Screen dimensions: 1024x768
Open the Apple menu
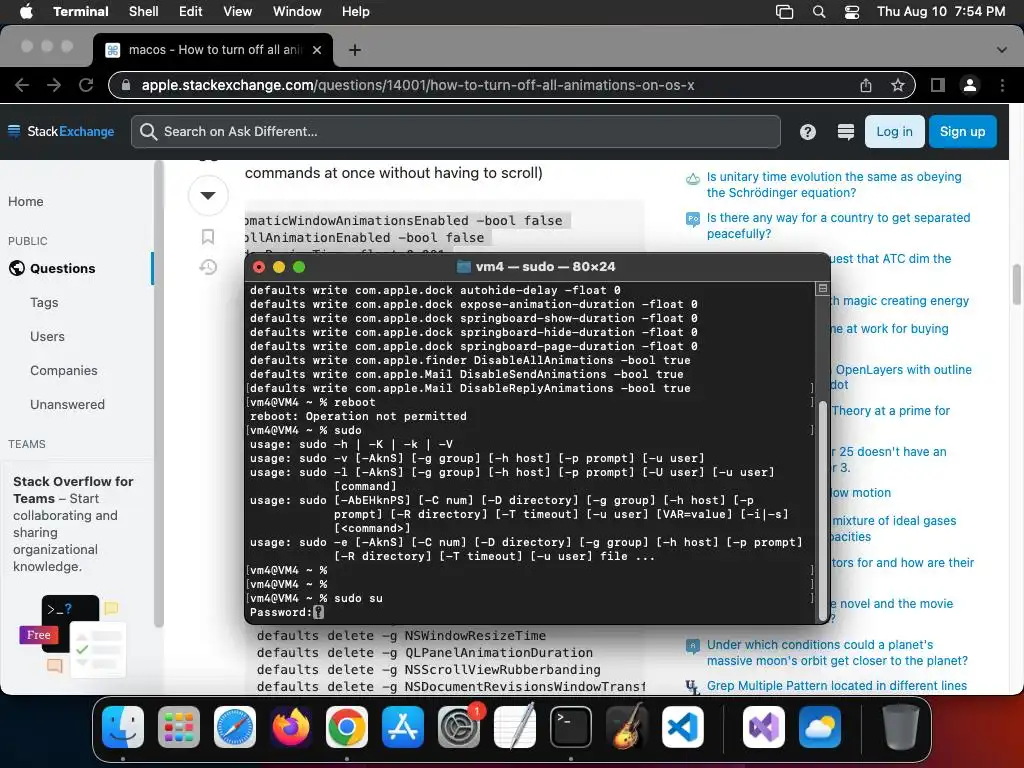coord(26,11)
